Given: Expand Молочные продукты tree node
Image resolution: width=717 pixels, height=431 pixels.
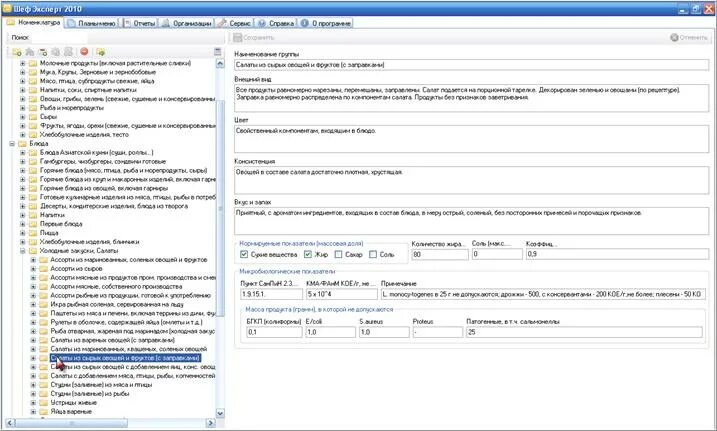Looking at the screenshot, I should tap(22, 64).
